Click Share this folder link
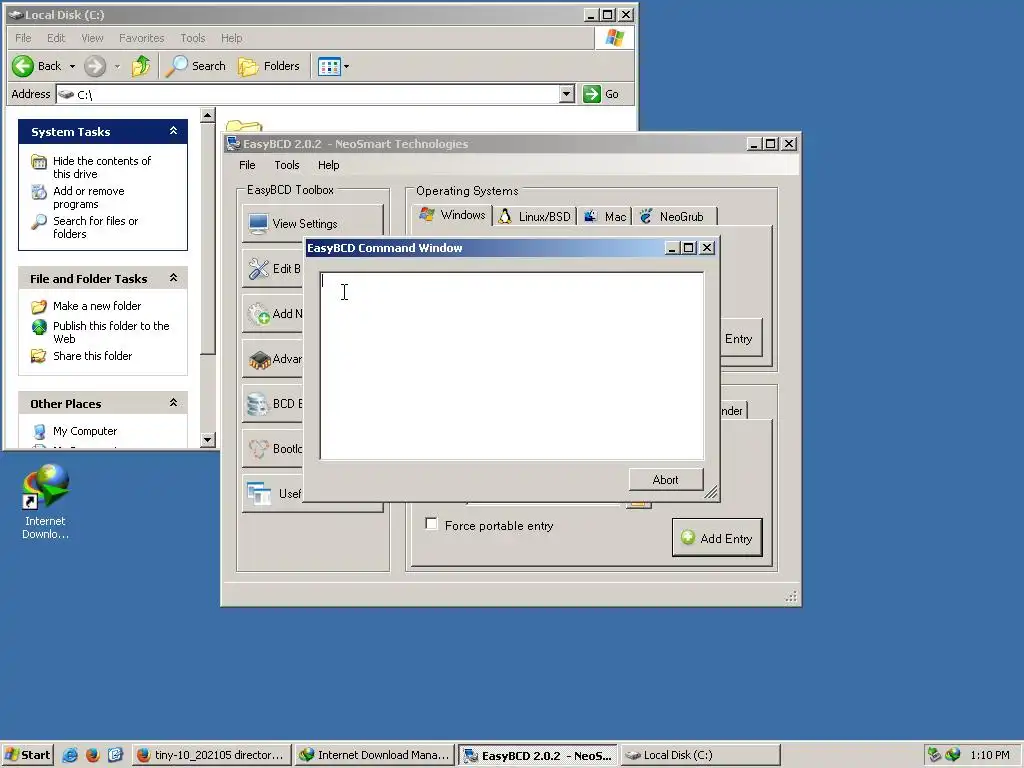Viewport: 1024px width, 768px height. click(x=92, y=356)
